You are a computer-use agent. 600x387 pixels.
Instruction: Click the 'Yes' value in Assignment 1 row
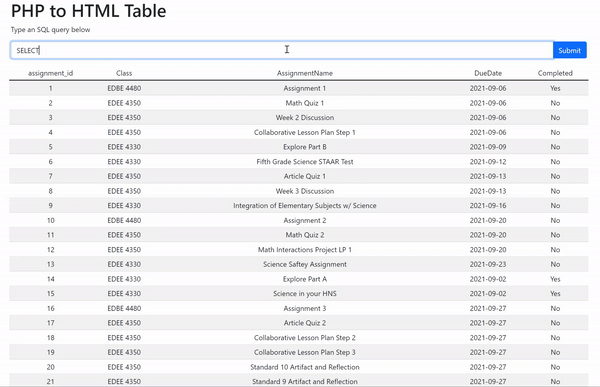[x=555, y=88]
